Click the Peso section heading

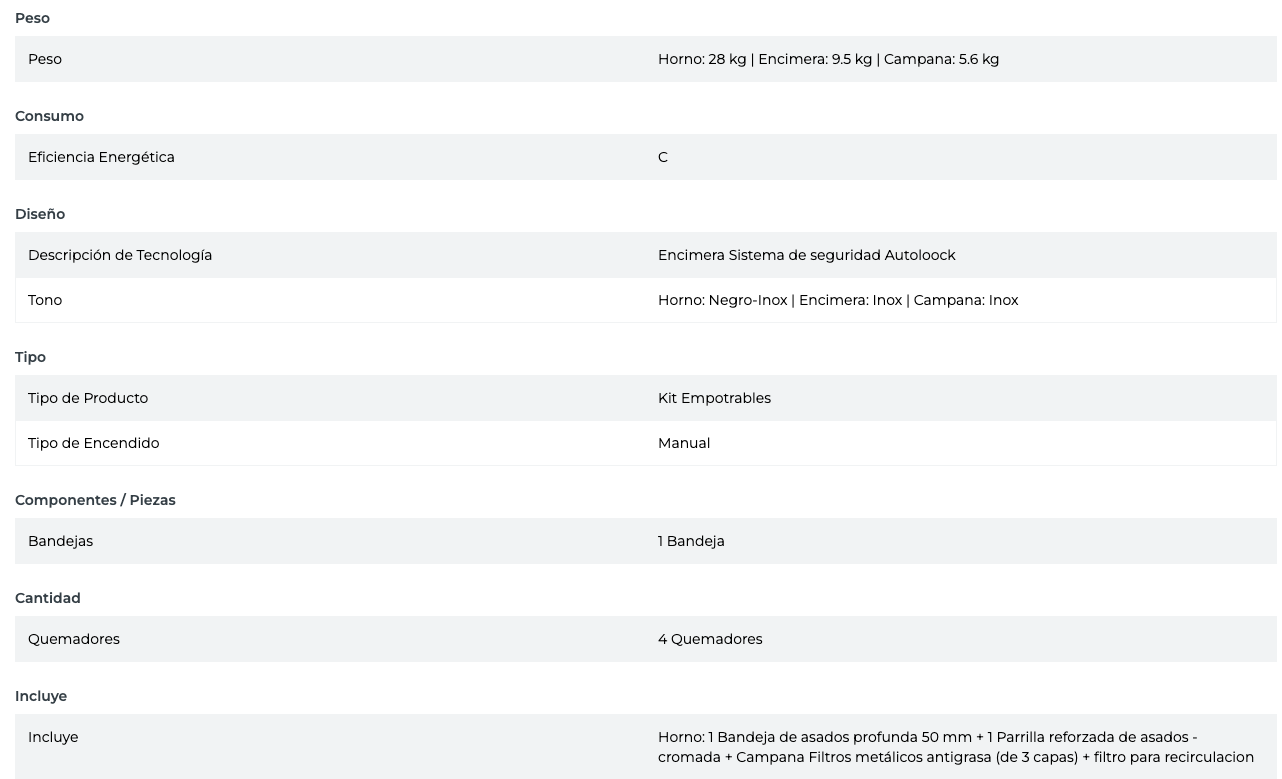32,18
